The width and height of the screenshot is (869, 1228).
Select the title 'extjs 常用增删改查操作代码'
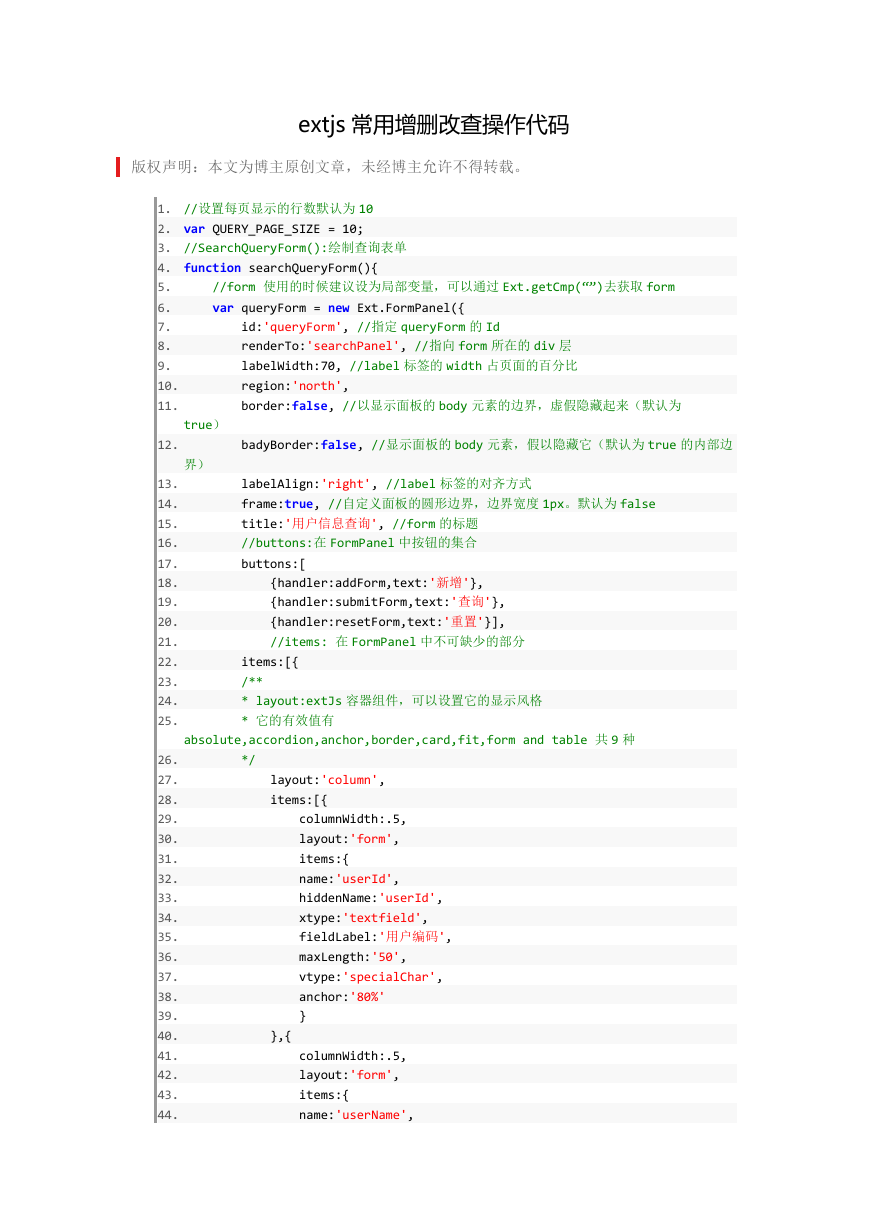[433, 125]
